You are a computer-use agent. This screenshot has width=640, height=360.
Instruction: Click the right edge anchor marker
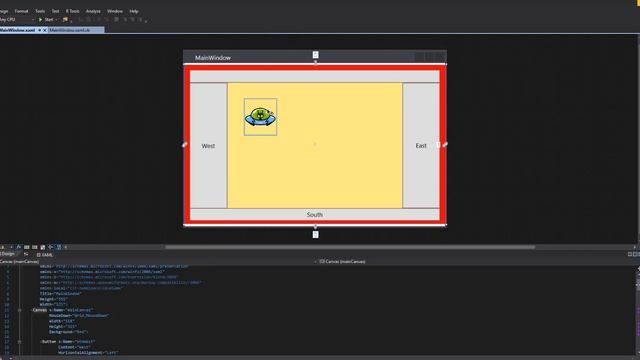click(445, 144)
